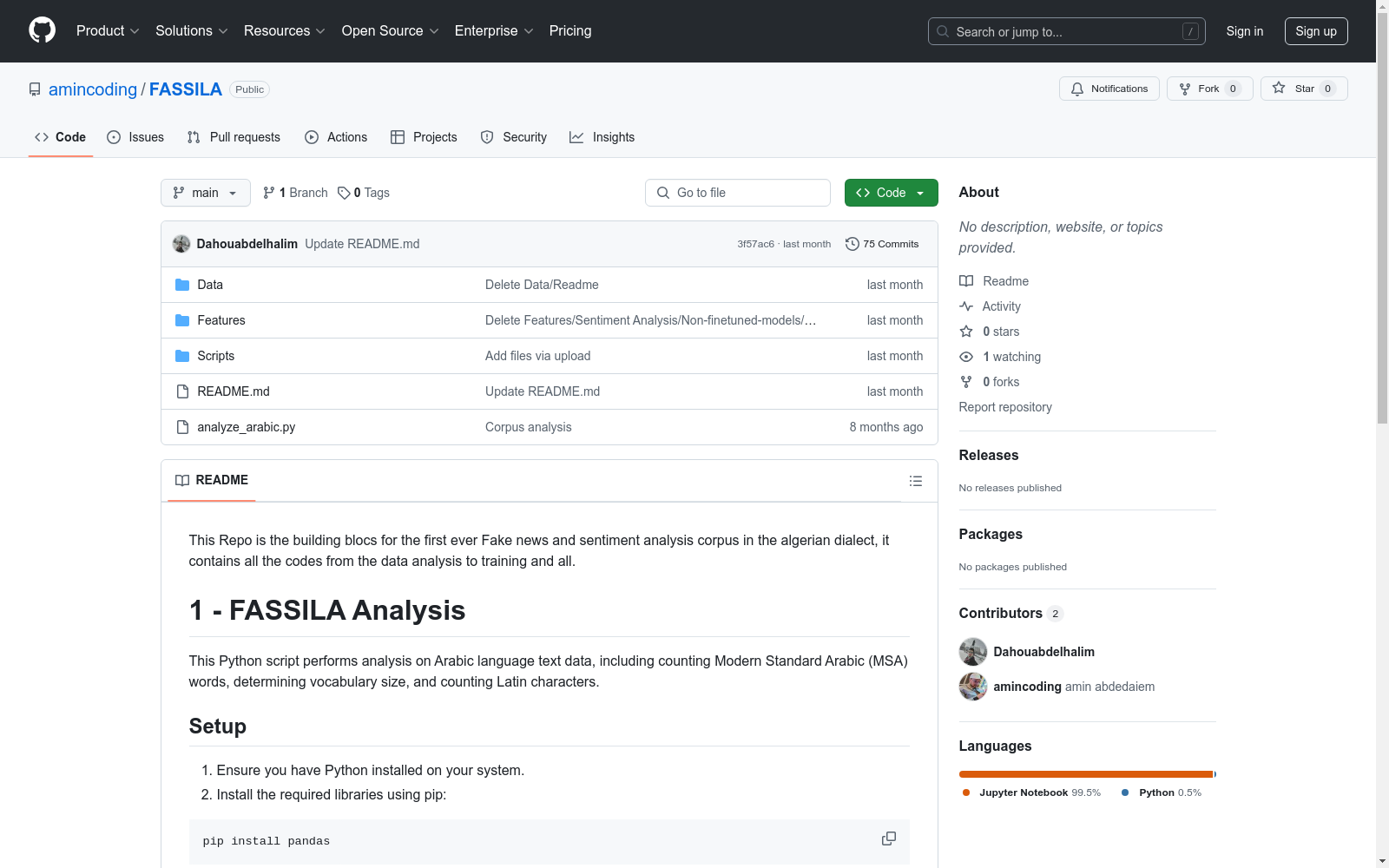View the 0 forks link
The image size is (1389, 868).
click(990, 382)
